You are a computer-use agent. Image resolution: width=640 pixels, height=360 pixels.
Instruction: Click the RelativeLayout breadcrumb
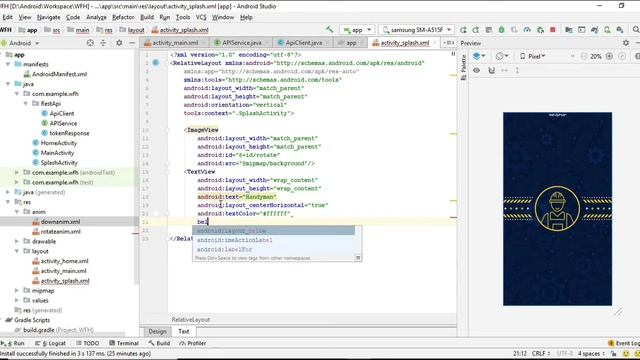[191, 320]
